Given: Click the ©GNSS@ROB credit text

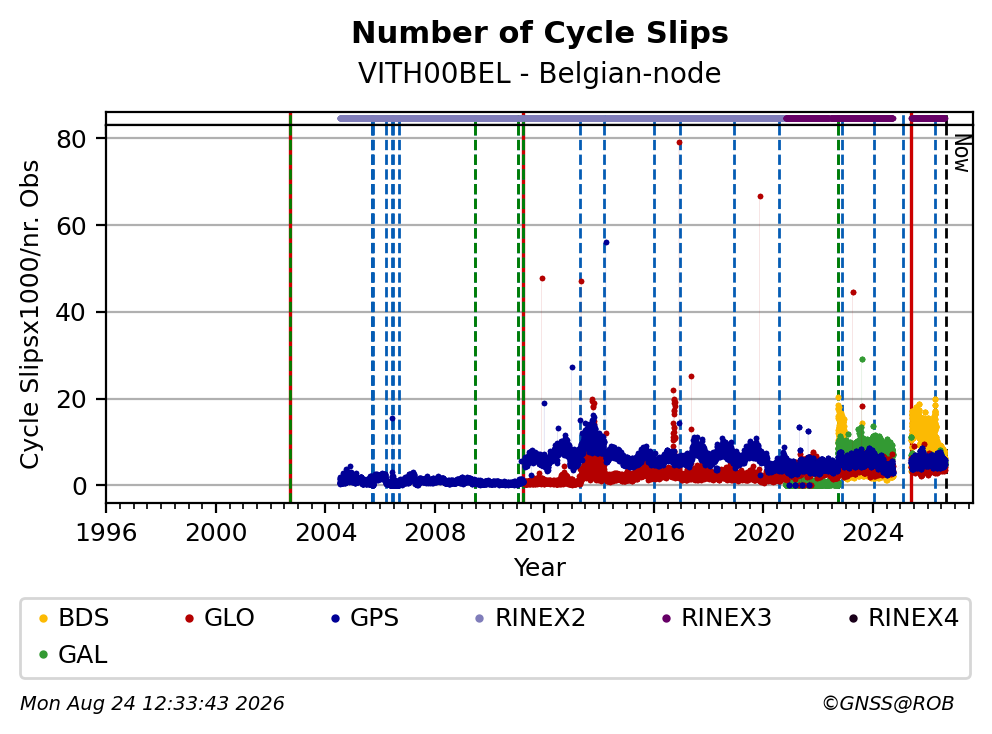Looking at the screenshot, I should click(x=888, y=703).
